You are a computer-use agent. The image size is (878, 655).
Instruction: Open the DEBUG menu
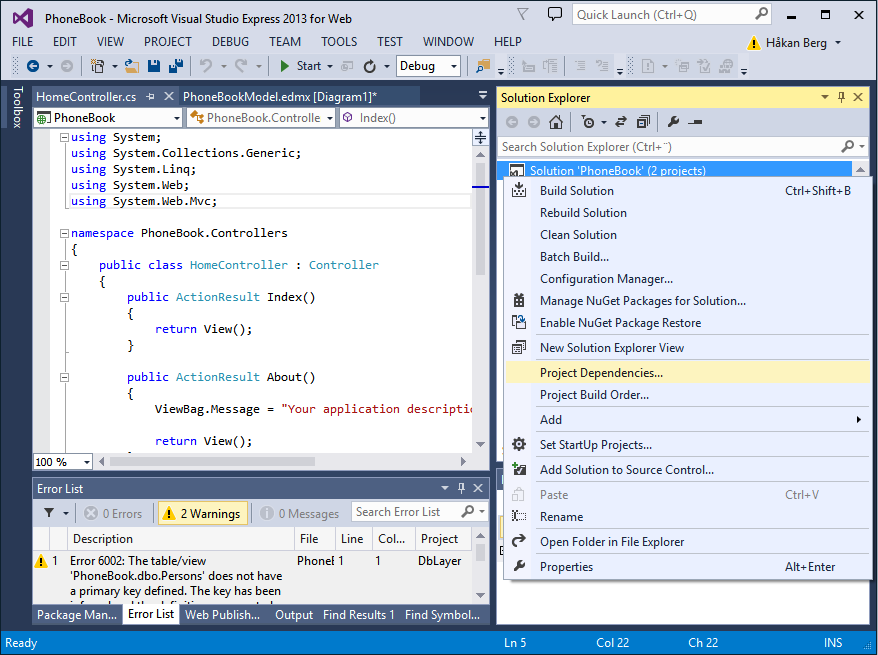pos(230,42)
